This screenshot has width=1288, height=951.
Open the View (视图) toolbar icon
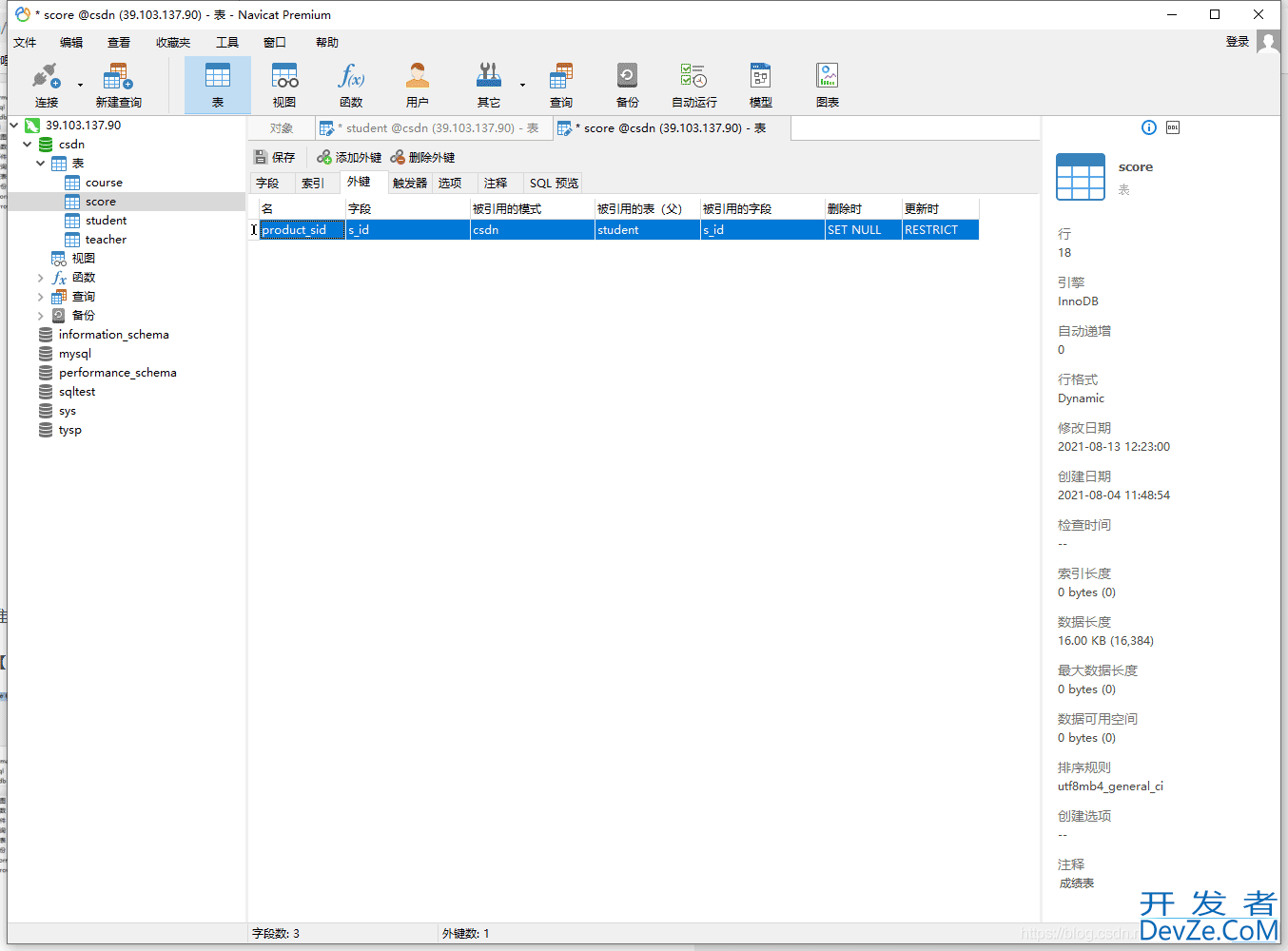(x=284, y=85)
